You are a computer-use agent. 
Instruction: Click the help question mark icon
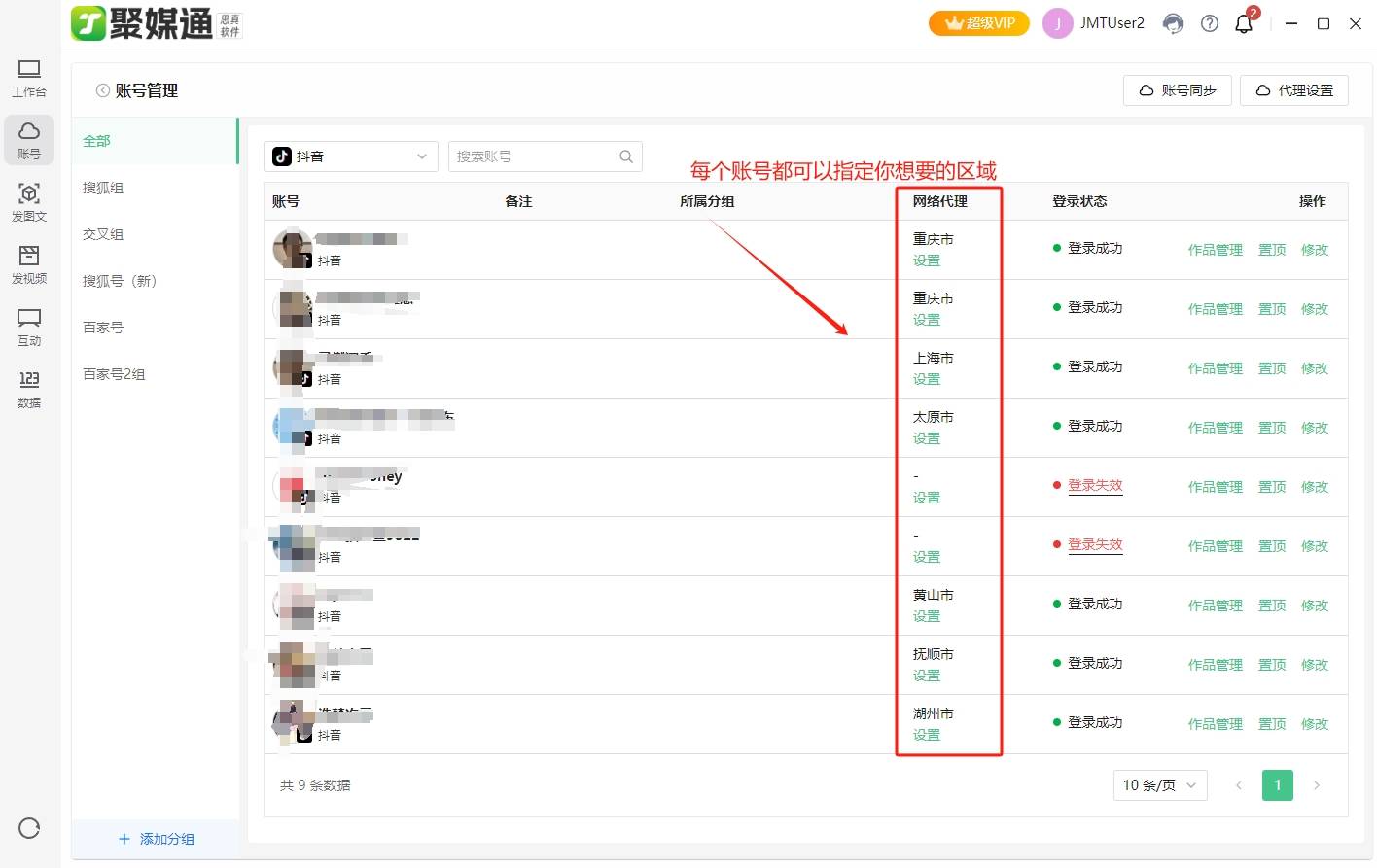tap(1210, 24)
